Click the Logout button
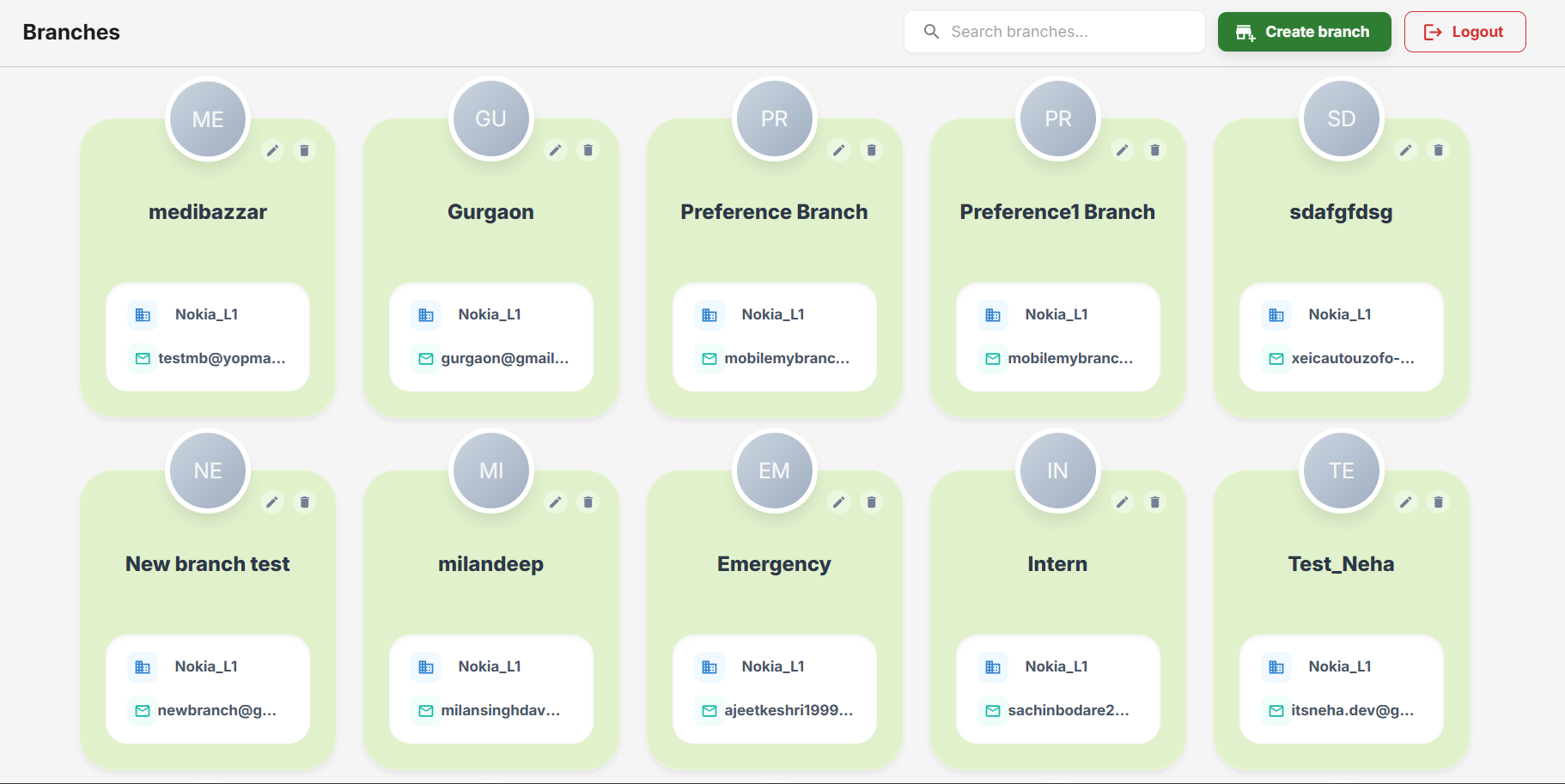1565x784 pixels. 1465,31
